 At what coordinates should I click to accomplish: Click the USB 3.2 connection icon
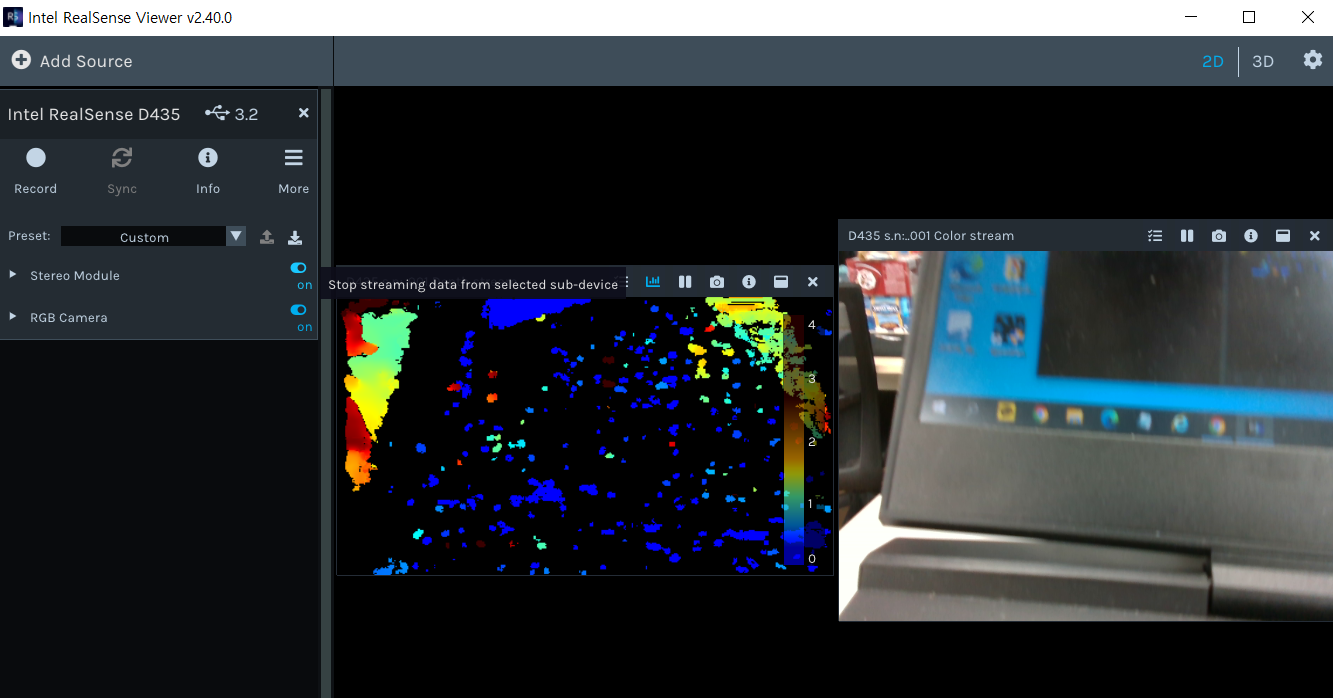(217, 113)
